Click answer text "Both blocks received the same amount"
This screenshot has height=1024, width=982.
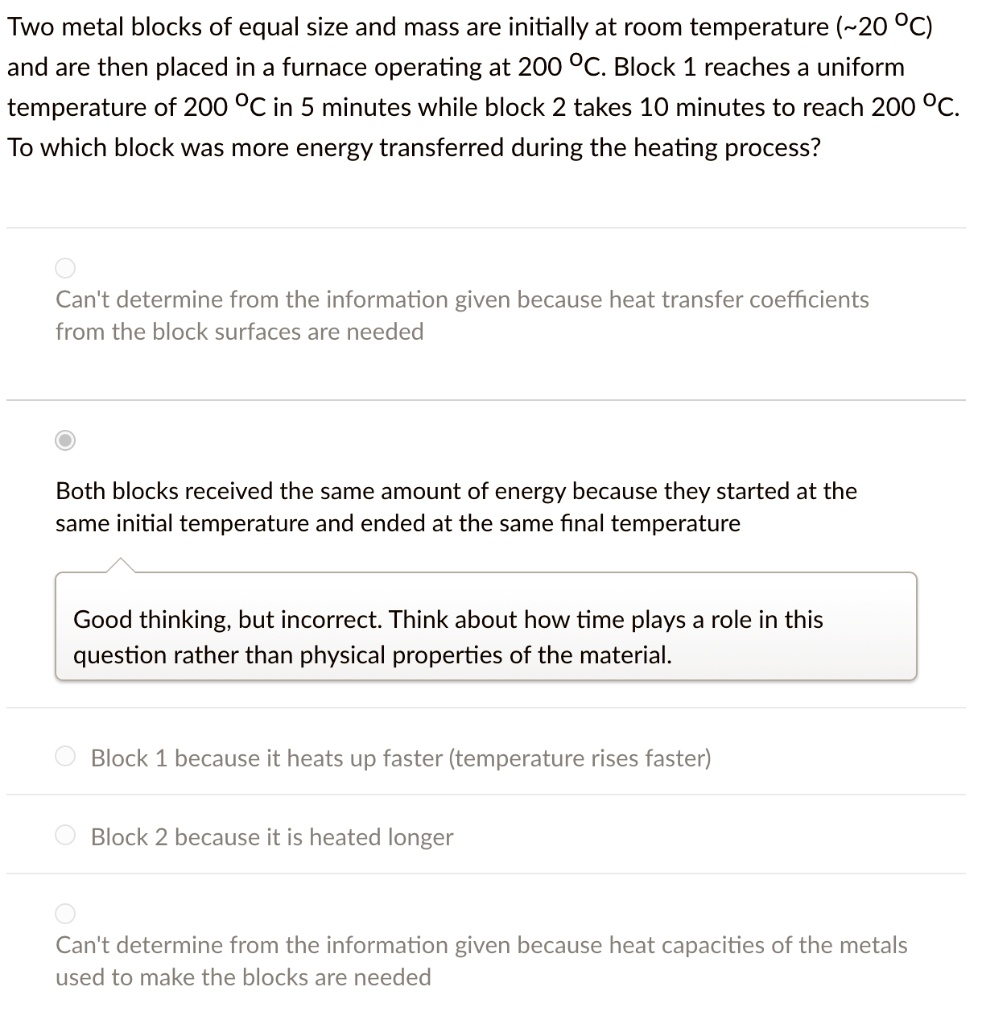point(456,491)
